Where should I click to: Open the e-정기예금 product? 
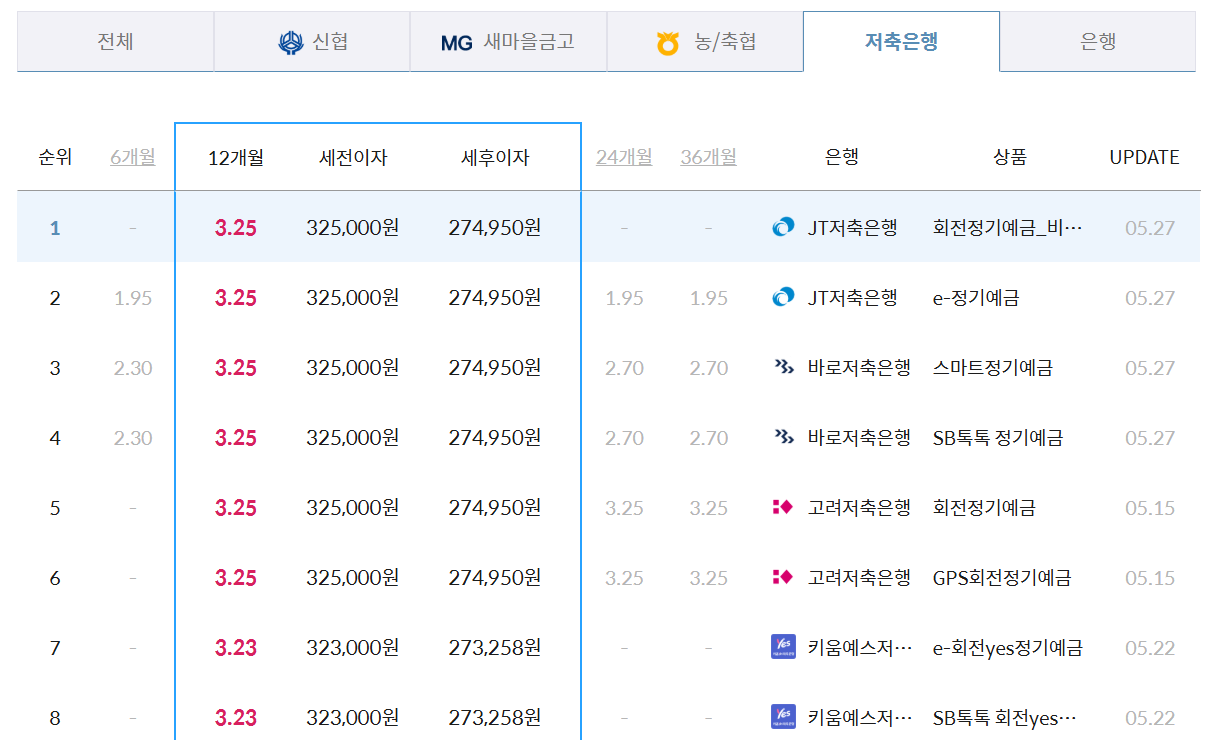(x=976, y=298)
